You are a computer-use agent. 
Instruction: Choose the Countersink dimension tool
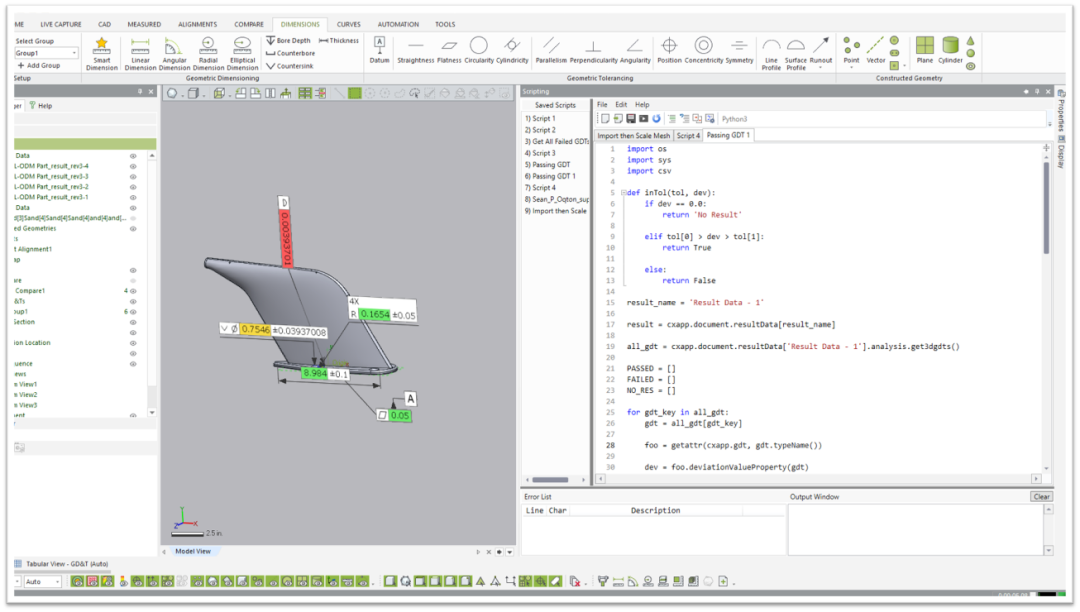pyautogui.click(x=289, y=66)
